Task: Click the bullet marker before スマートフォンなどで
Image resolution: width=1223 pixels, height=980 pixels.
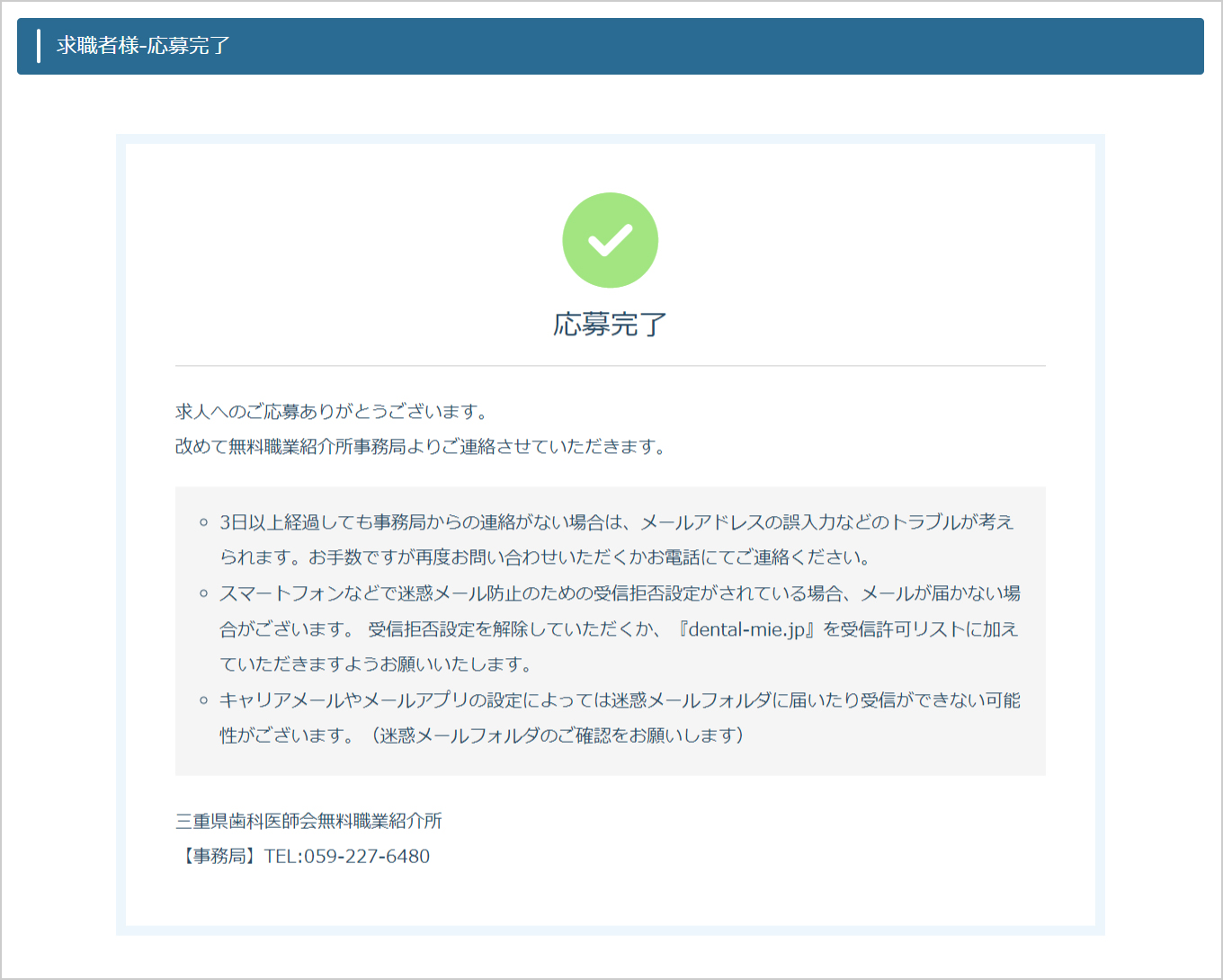Action: click(x=203, y=593)
